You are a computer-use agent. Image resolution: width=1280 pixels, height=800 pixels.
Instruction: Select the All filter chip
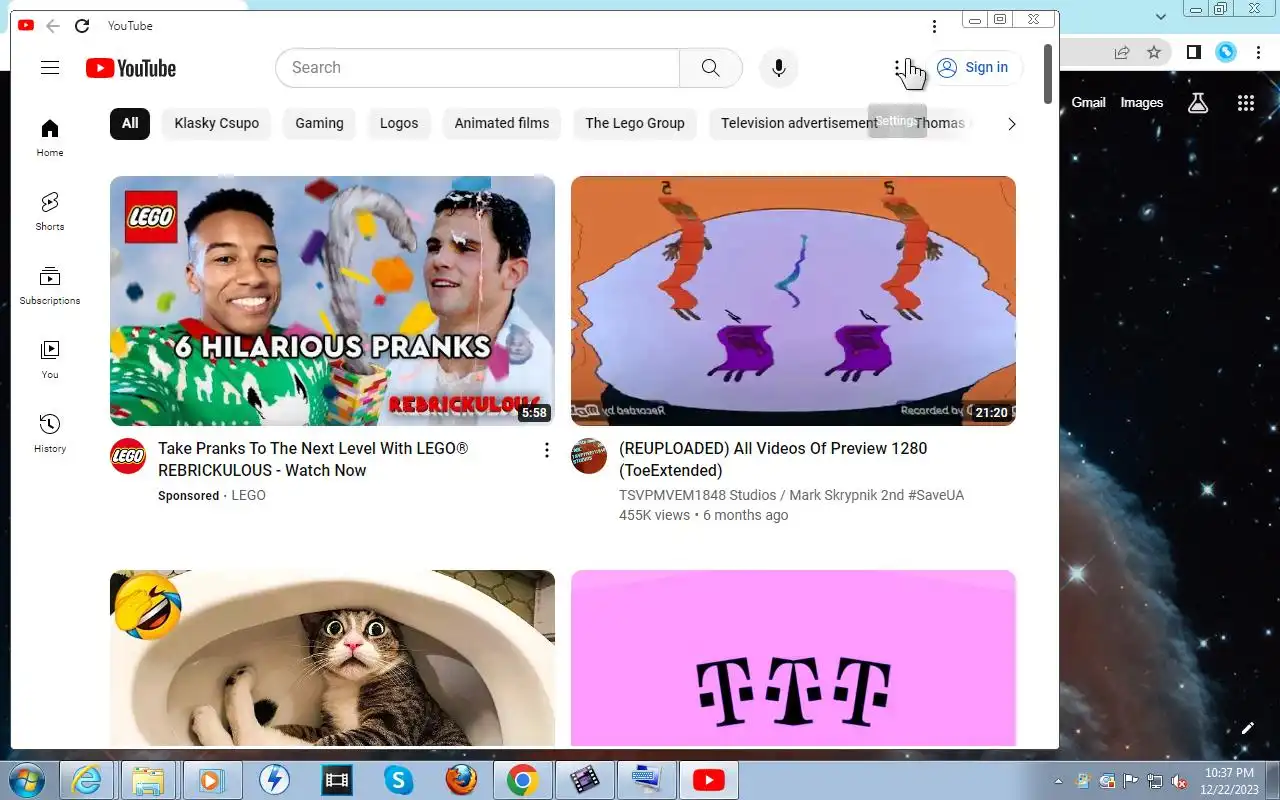tap(130, 123)
